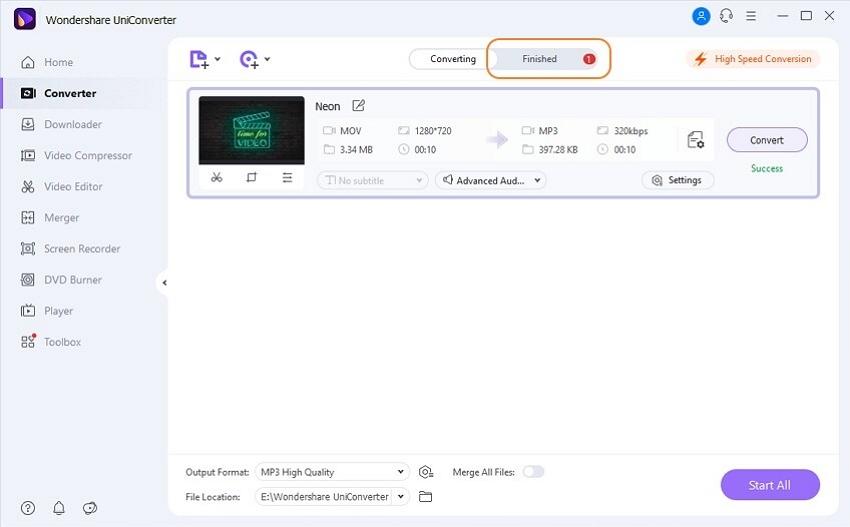The height and width of the screenshot is (527, 850).
Task: Click the Wondershare UniConverter logo icon
Action: 24,19
